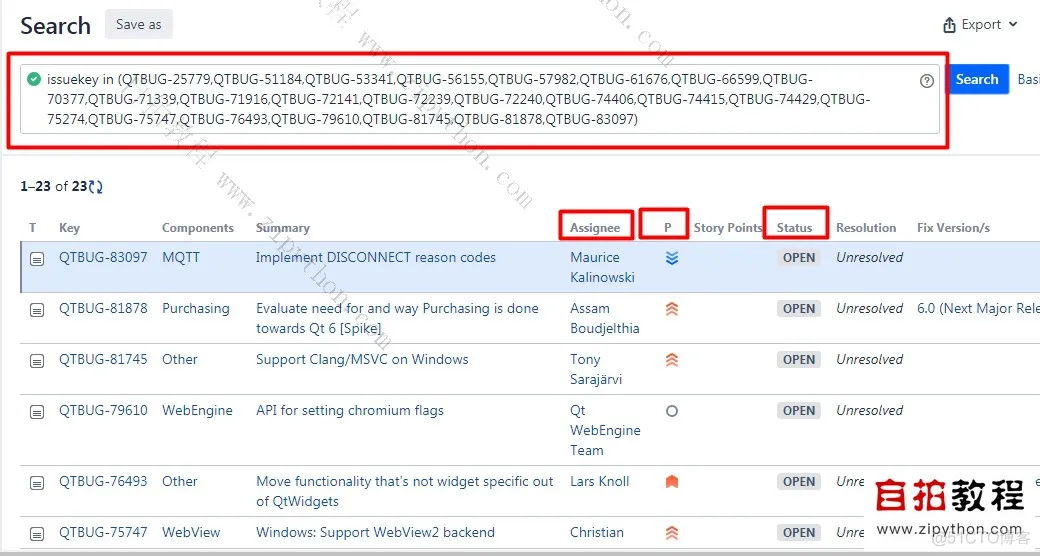Open assignee Qt WebEngine Team profile
This screenshot has width=1040, height=556.
606,431
